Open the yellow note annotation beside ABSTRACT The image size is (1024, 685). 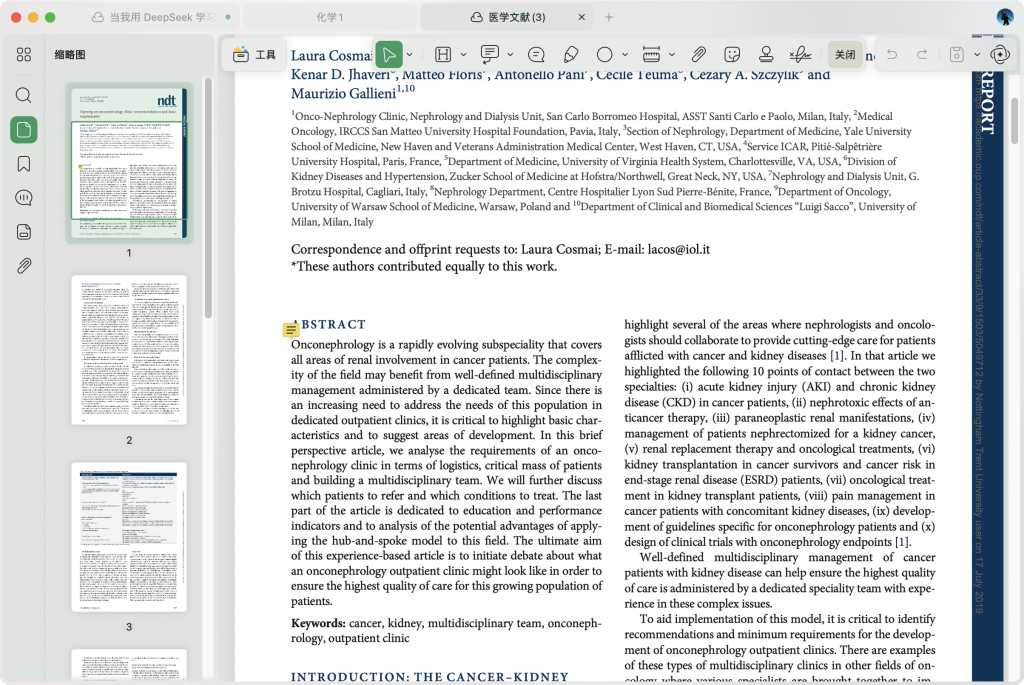point(291,330)
